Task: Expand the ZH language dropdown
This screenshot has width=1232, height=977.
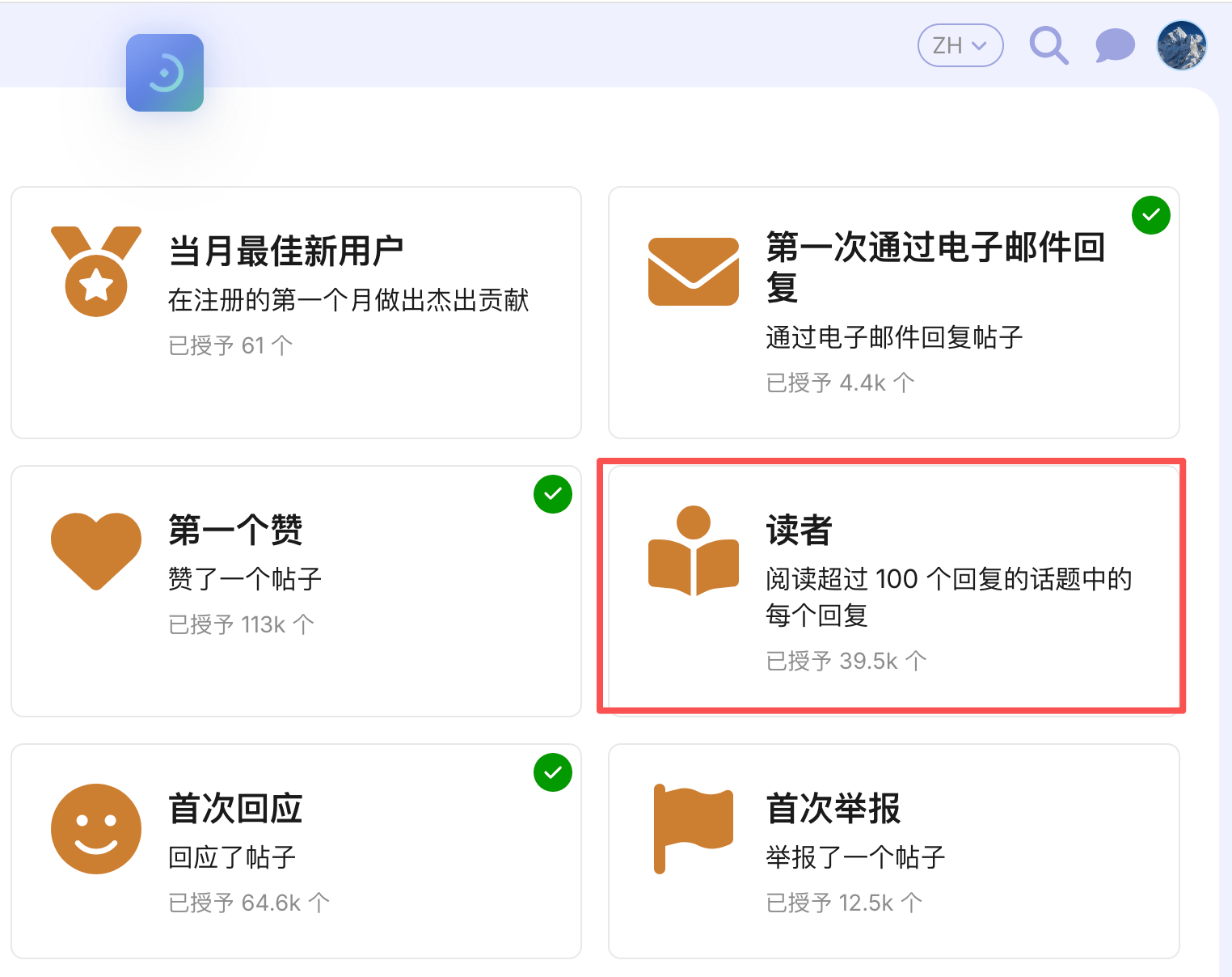Action: [960, 45]
